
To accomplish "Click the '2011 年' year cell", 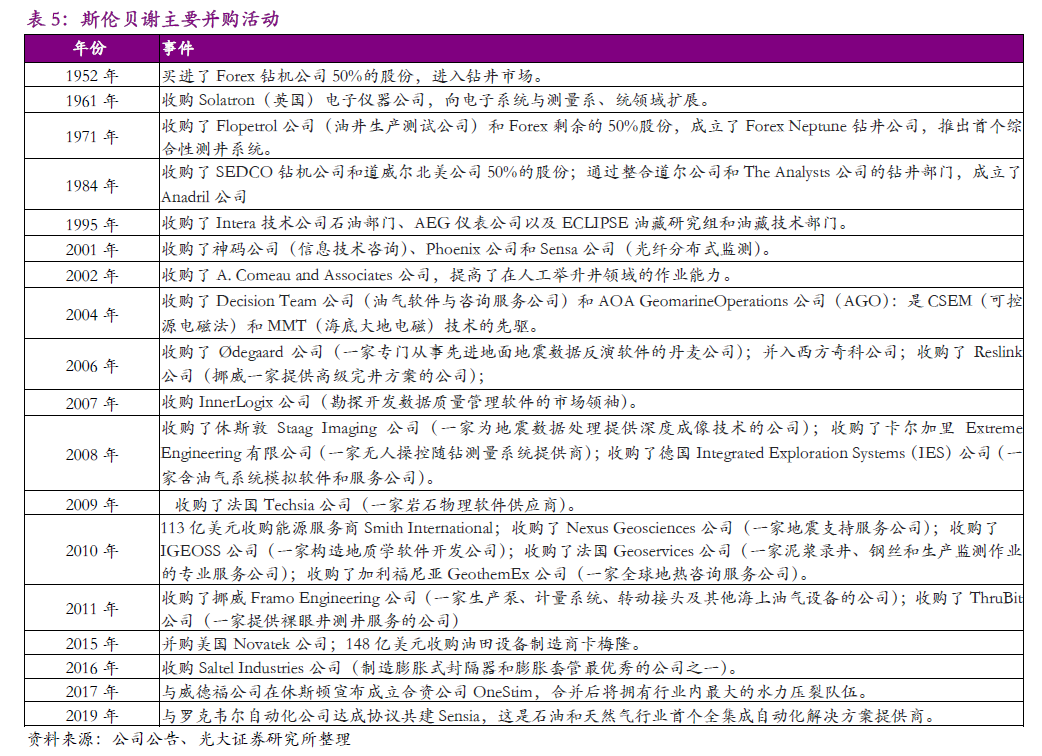I will pos(92,609).
